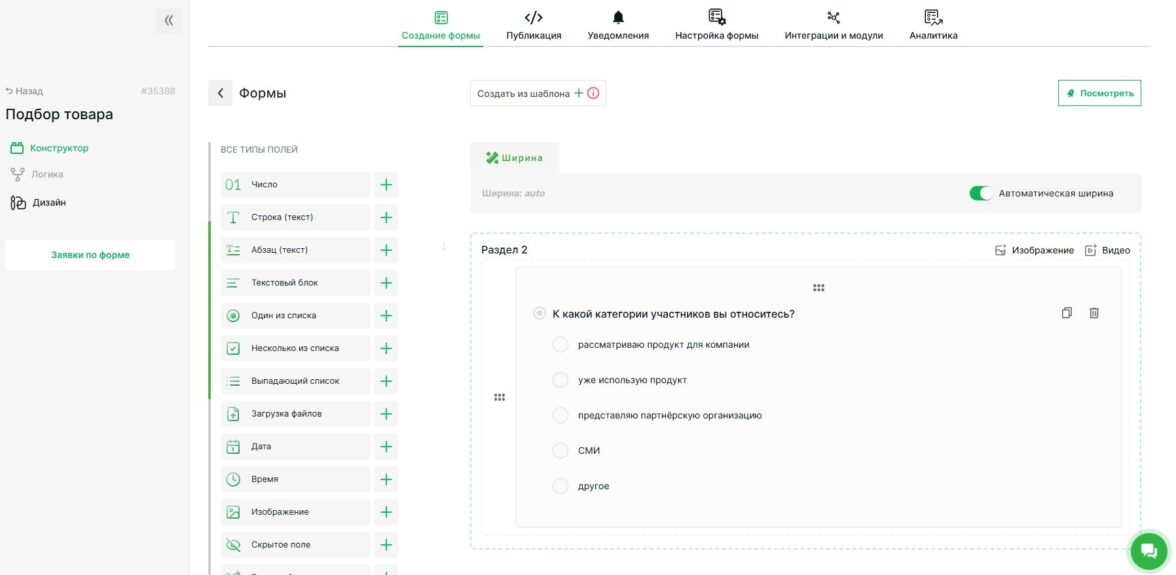Click the drag handle dots above question
Viewport: 1176px width, 575px height.
coord(819,288)
